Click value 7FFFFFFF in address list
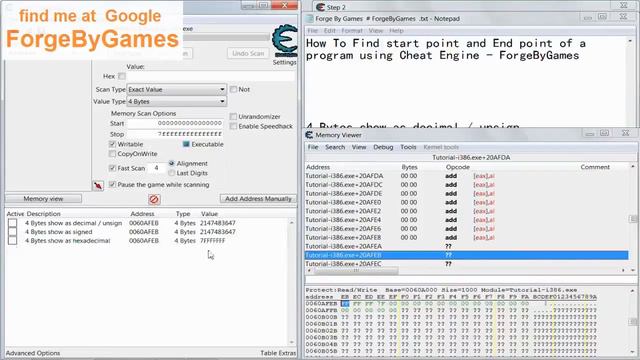The height and width of the screenshot is (360, 640). pos(213,241)
